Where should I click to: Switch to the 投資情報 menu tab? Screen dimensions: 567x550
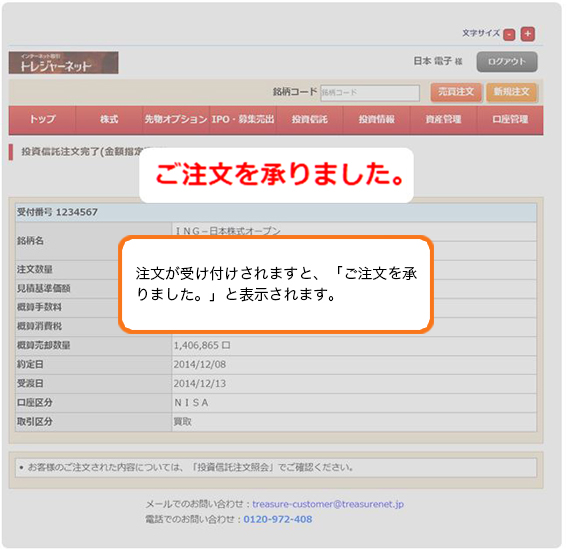coord(376,120)
